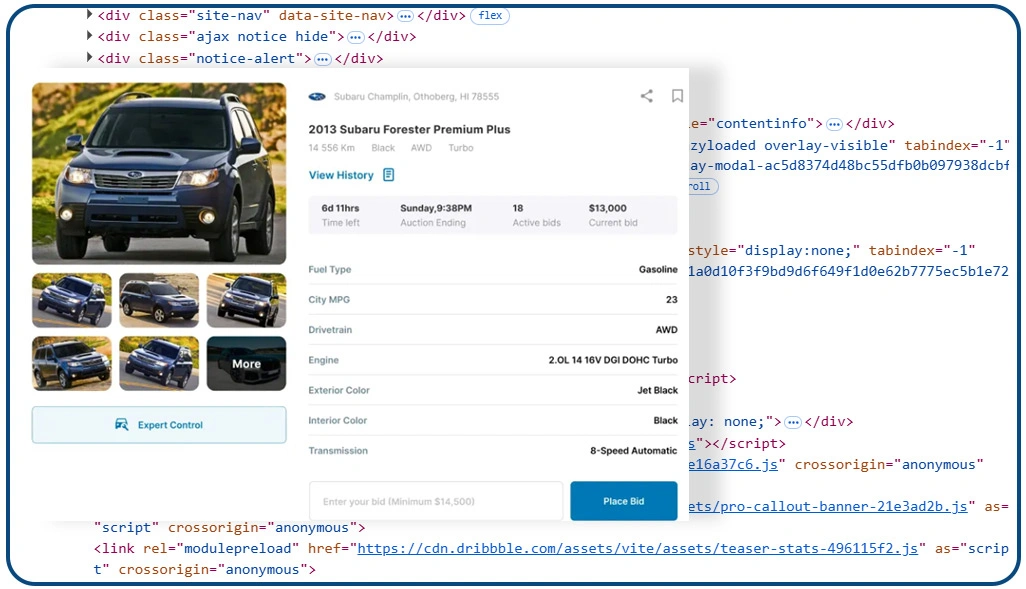The height and width of the screenshot is (589, 1026).
Task: Click the Sunday,9:38PM auction ending value
Action: [436, 208]
